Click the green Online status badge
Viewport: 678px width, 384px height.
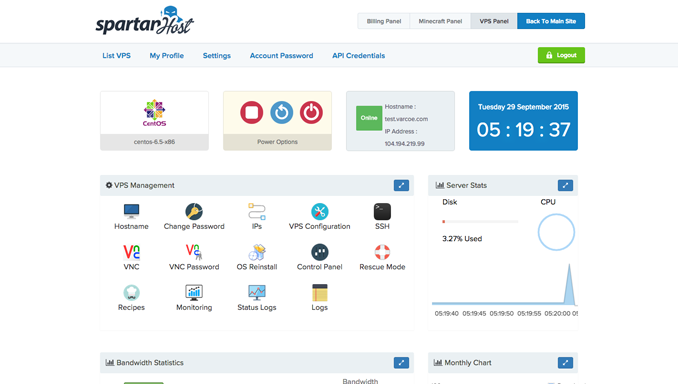369,118
